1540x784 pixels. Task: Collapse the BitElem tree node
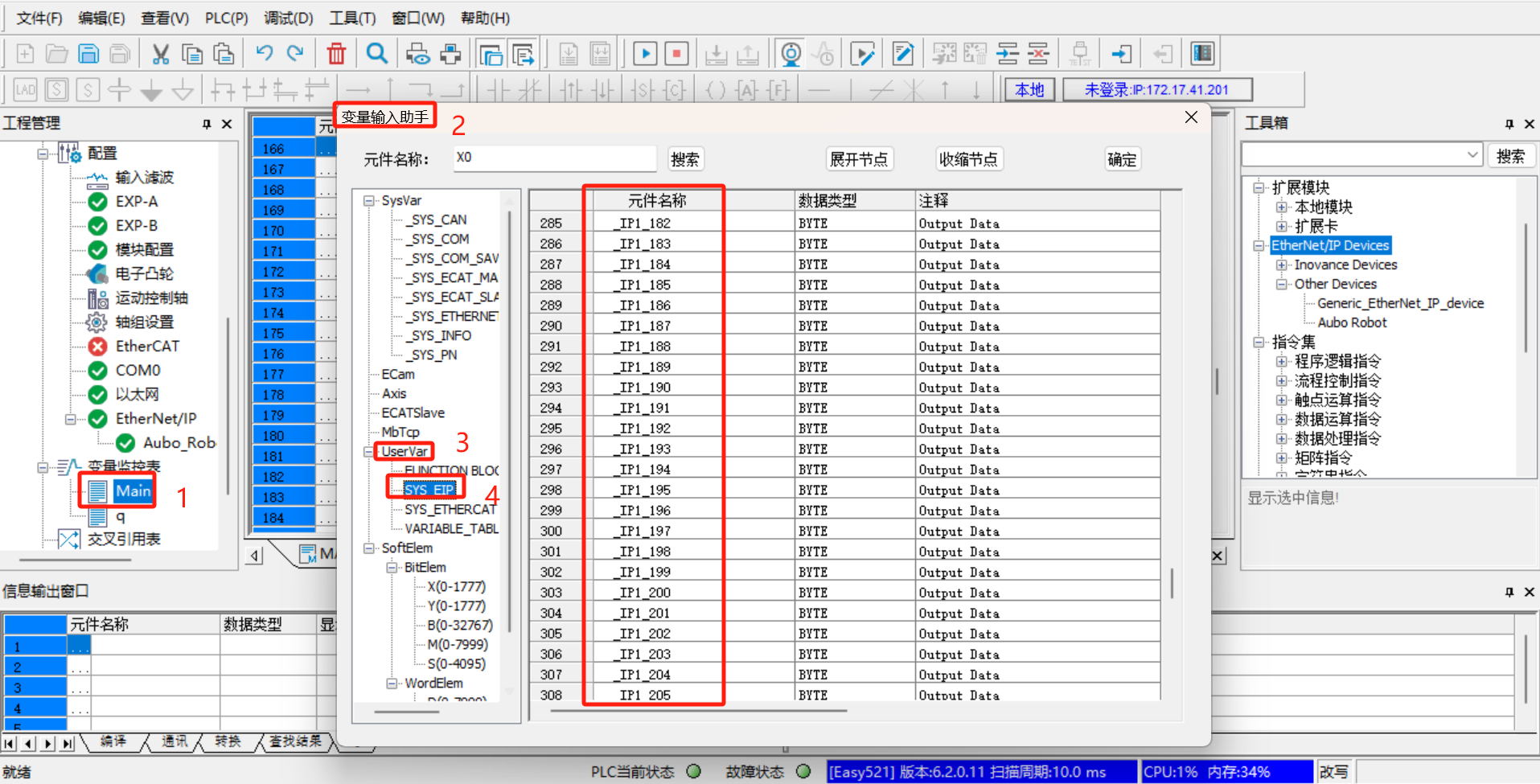pos(392,568)
